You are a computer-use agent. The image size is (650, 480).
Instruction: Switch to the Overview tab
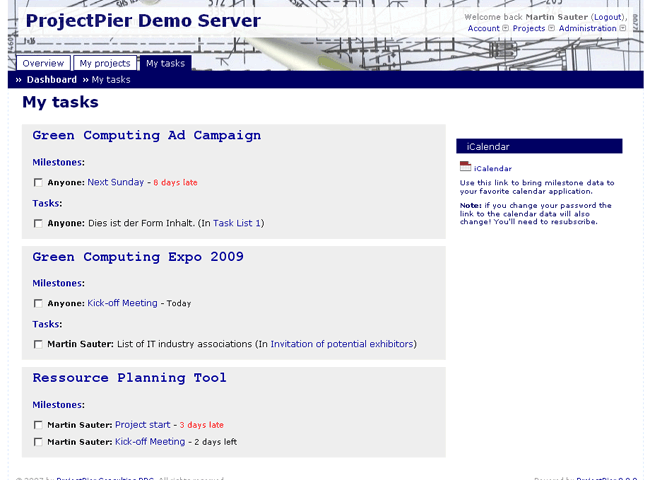[44, 63]
